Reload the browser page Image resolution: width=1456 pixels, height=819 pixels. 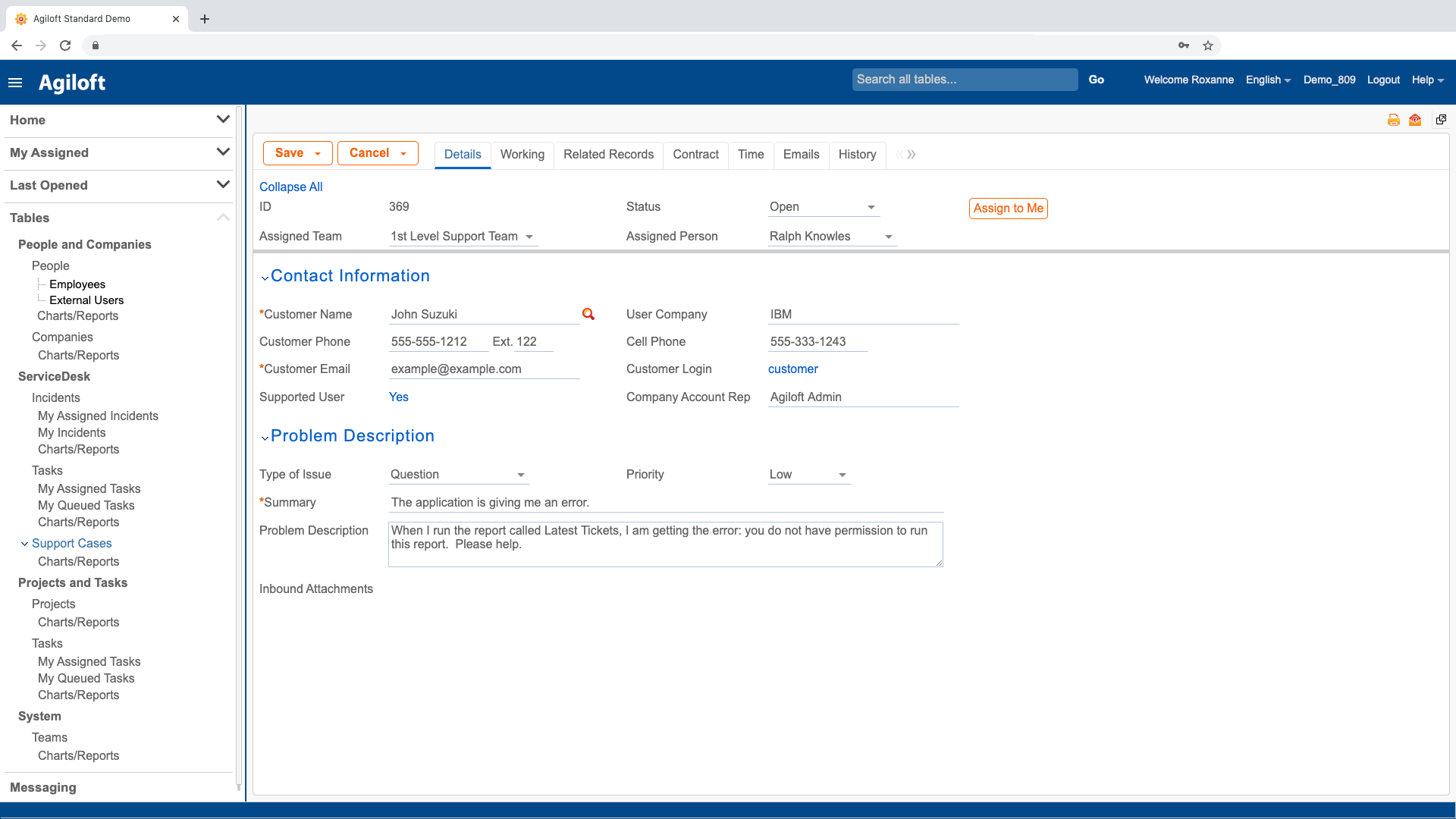(x=65, y=45)
